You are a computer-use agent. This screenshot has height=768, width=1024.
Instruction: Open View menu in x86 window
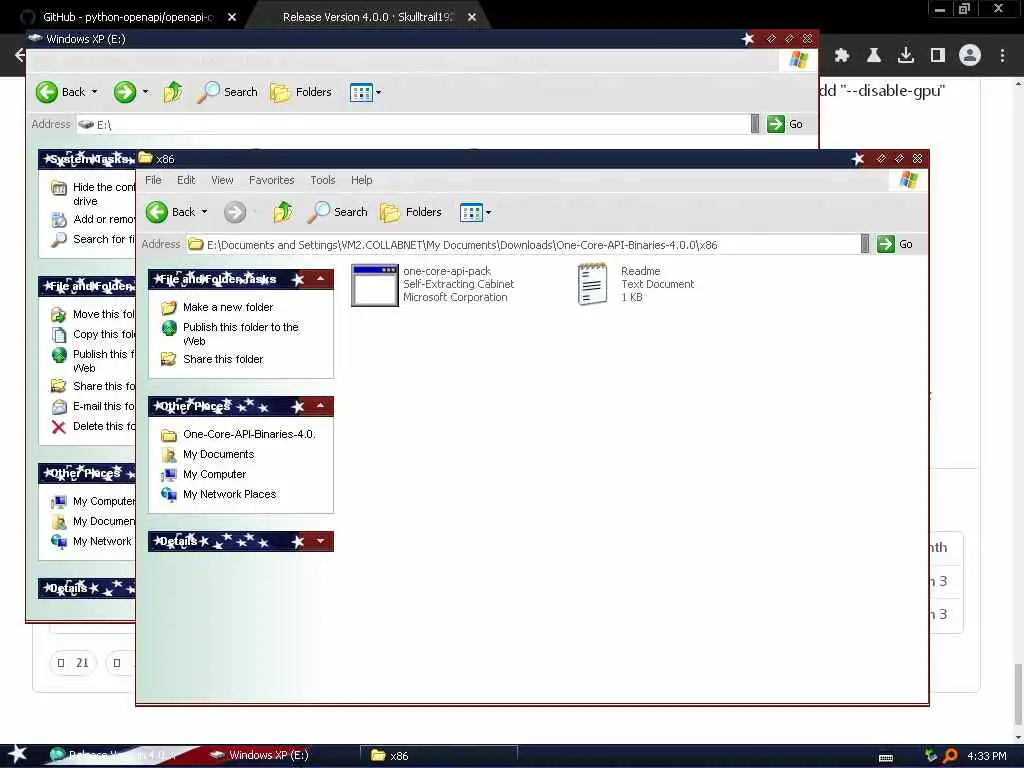[x=222, y=180]
